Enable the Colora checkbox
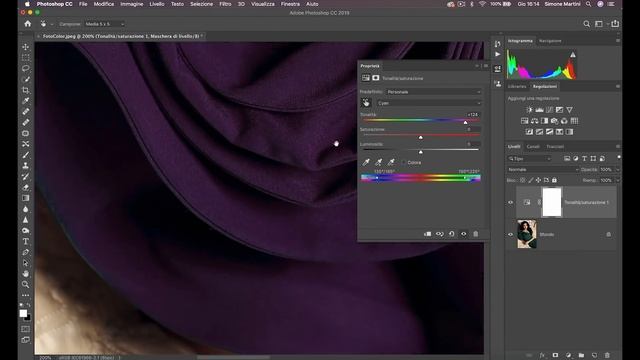The image size is (640, 360). coord(404,162)
